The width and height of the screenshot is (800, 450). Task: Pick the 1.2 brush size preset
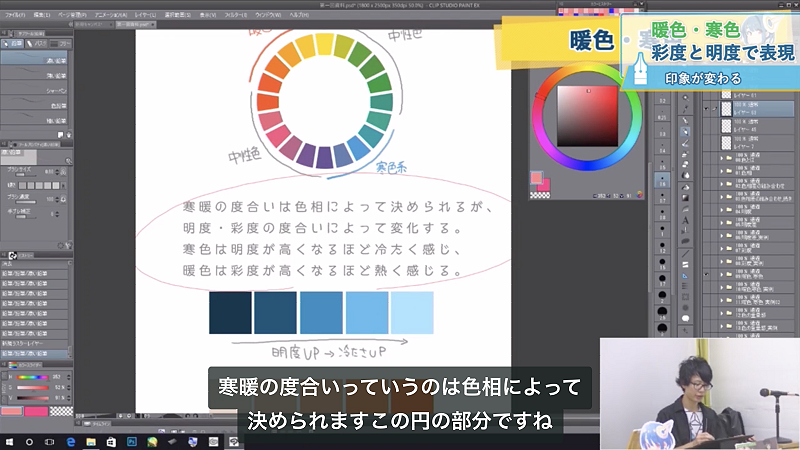pos(662,247)
